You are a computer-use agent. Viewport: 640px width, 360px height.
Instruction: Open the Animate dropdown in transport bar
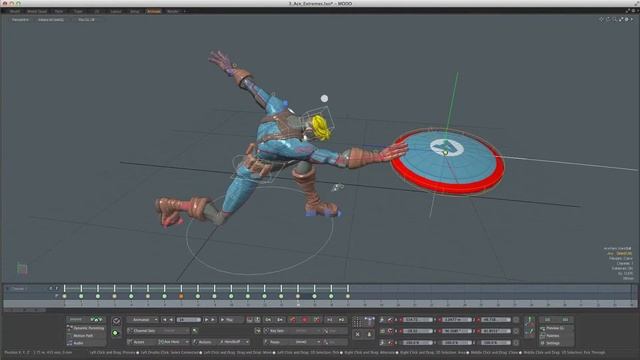[x=142, y=320]
